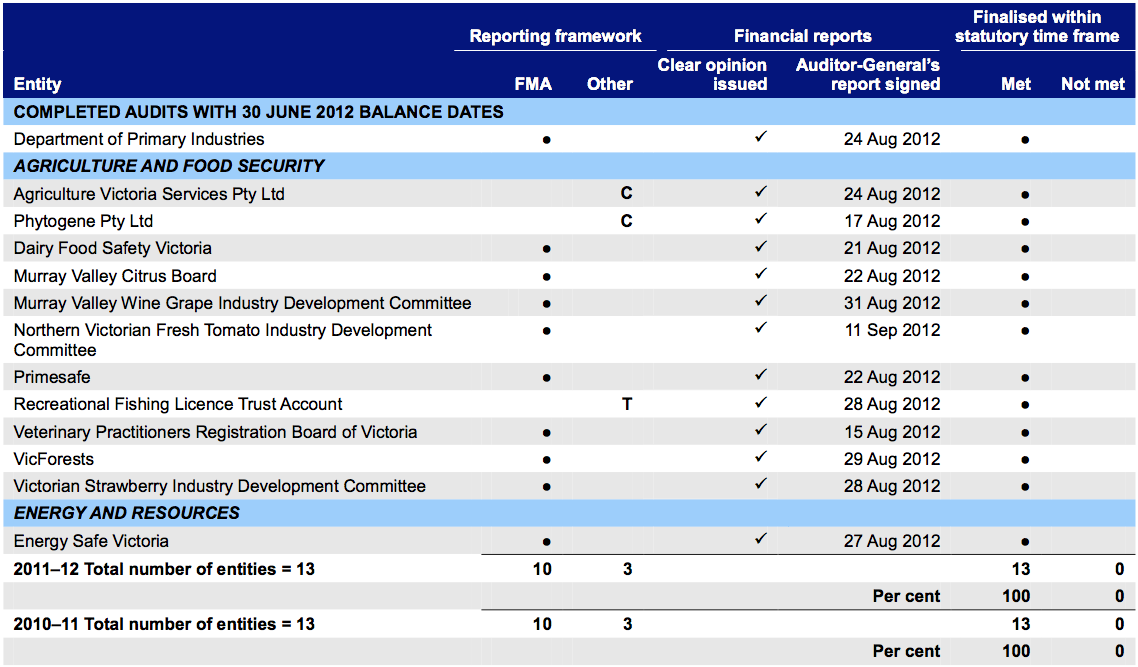The width and height of the screenshot is (1138, 667).
Task: Select "Department of Primary Industries" entity
Action: tap(139, 139)
